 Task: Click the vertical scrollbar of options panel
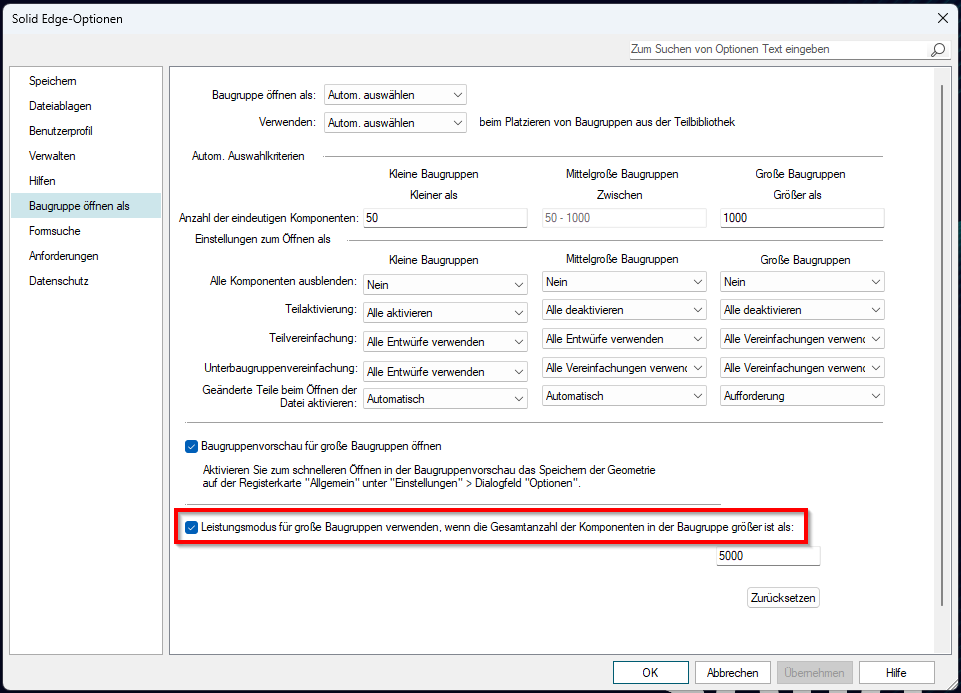coord(942,346)
